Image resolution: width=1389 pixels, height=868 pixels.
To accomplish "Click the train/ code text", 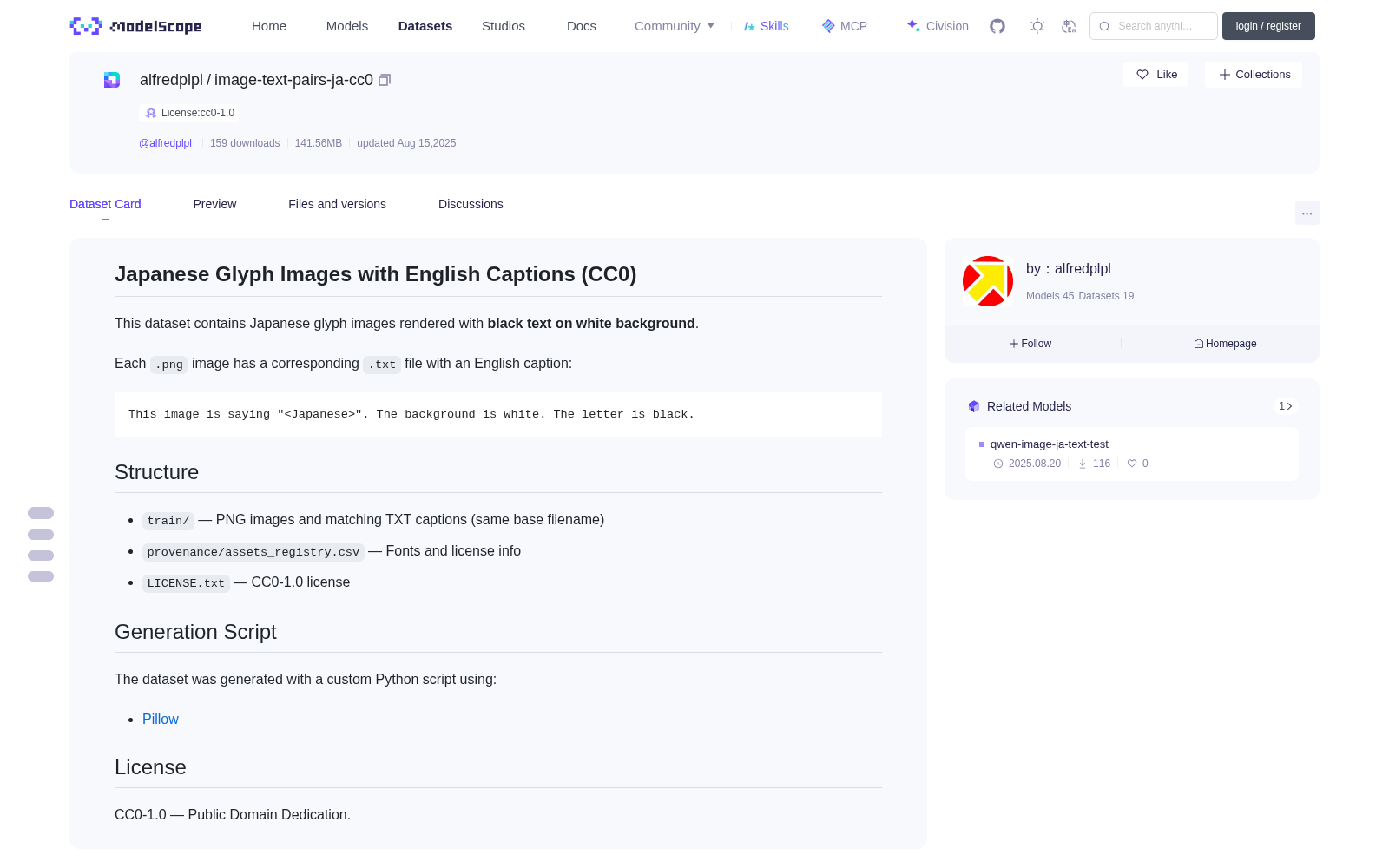I will [x=168, y=521].
